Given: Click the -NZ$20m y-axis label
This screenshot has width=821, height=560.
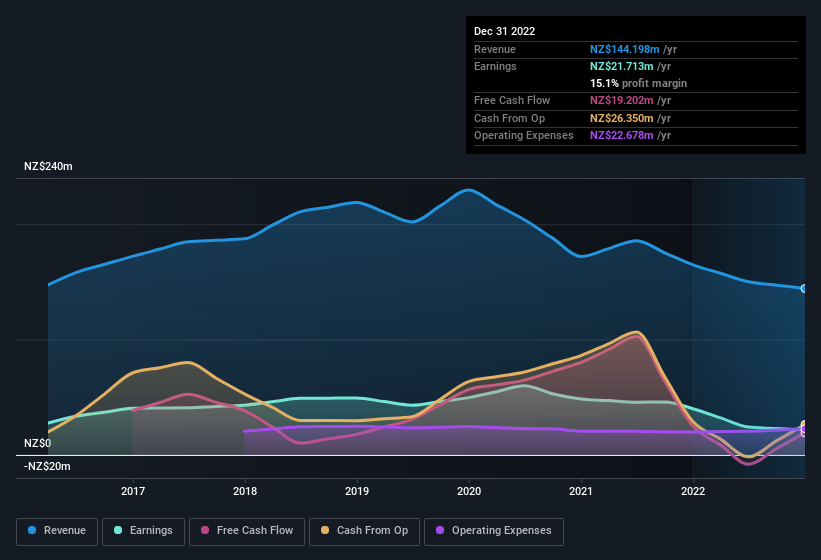Looking at the screenshot, I should (47, 466).
